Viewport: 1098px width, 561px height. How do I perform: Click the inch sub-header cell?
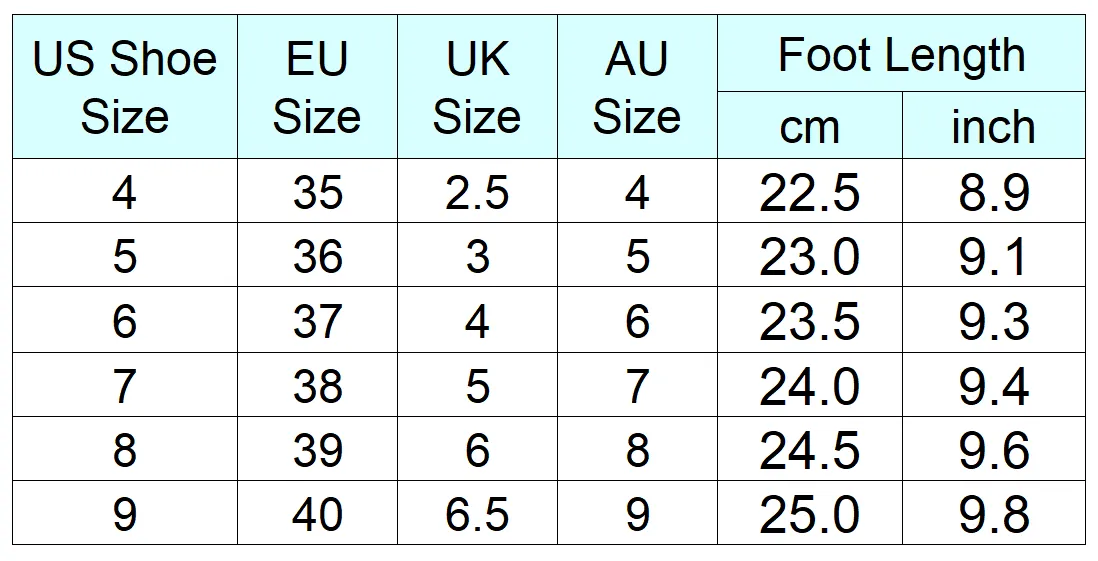coord(994,125)
